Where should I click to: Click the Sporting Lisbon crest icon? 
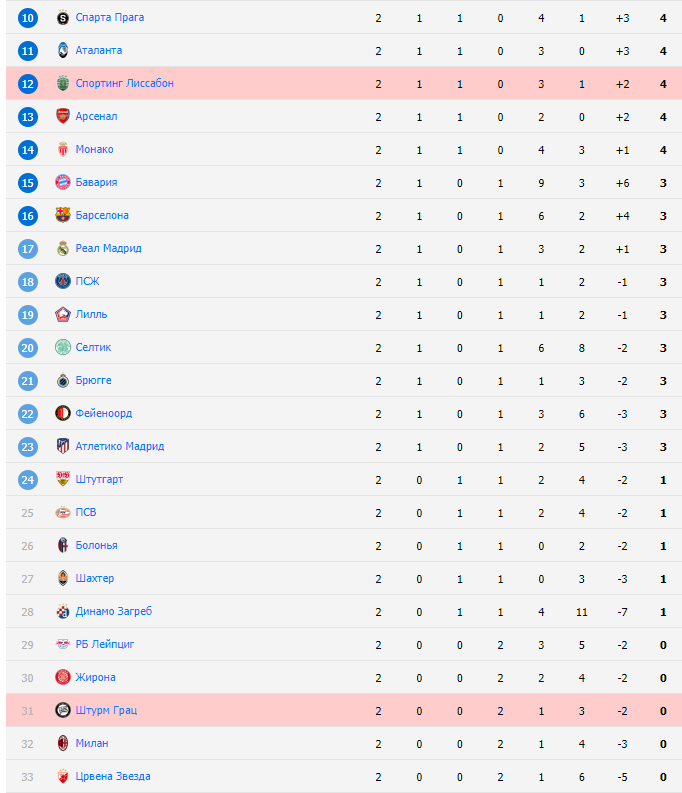click(63, 84)
